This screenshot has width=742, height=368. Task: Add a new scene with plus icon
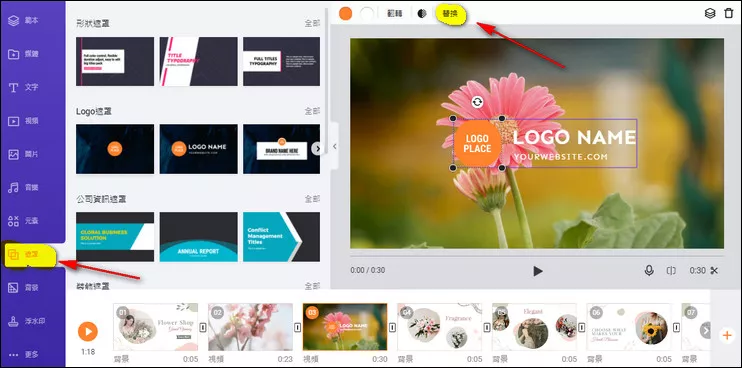[x=727, y=335]
